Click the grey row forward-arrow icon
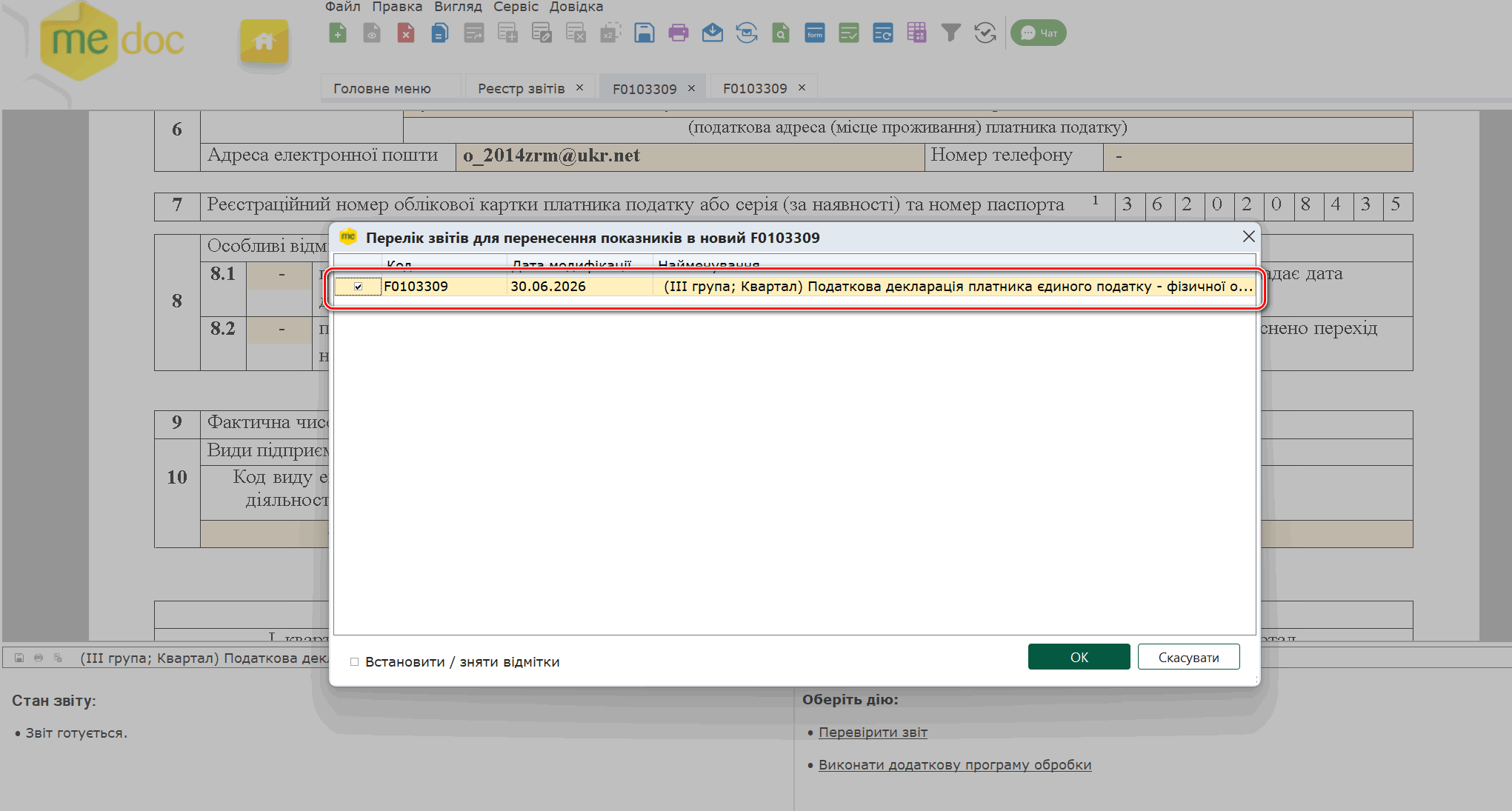This screenshot has height=811, width=1512. 474,33
